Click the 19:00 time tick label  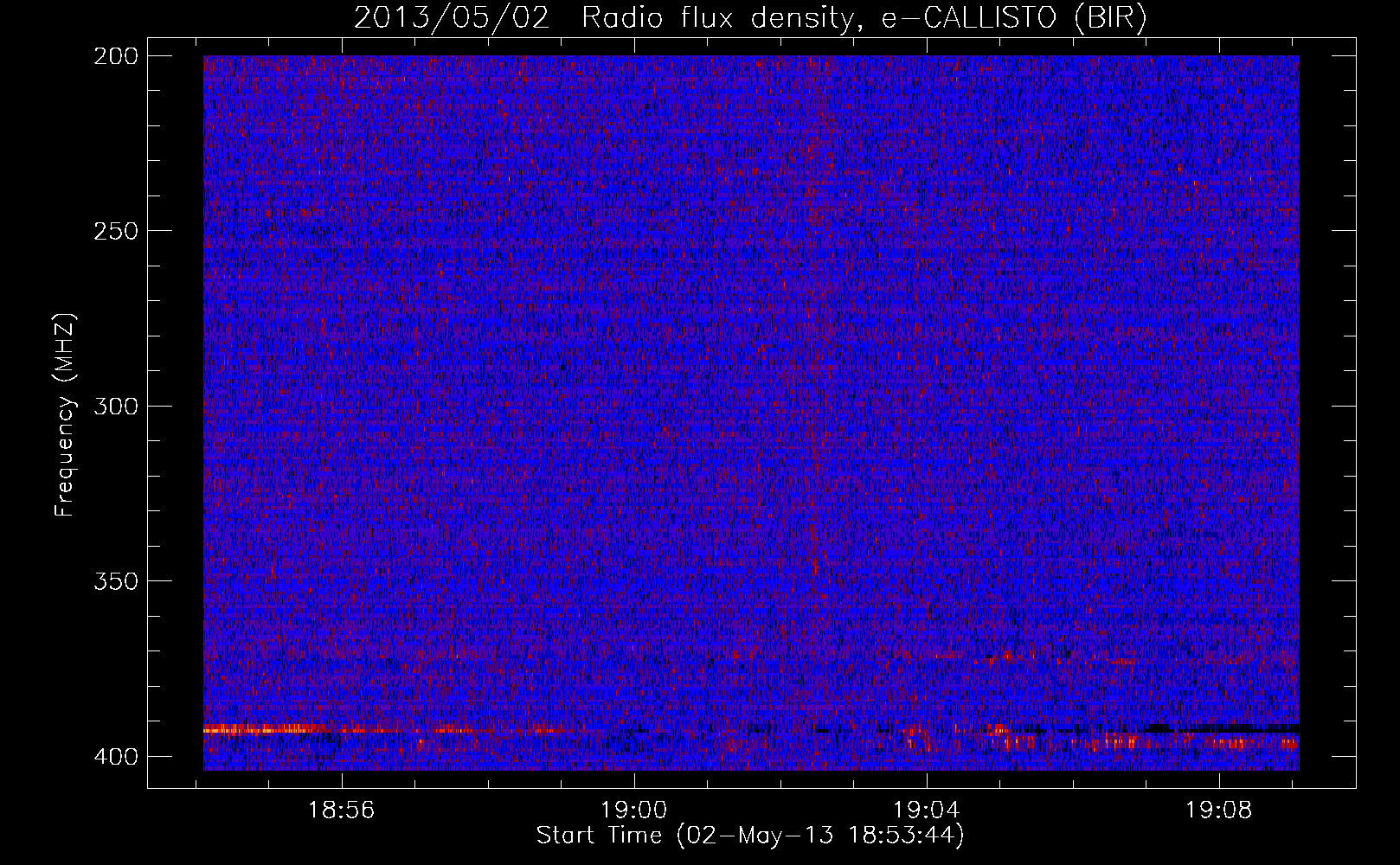(634, 811)
